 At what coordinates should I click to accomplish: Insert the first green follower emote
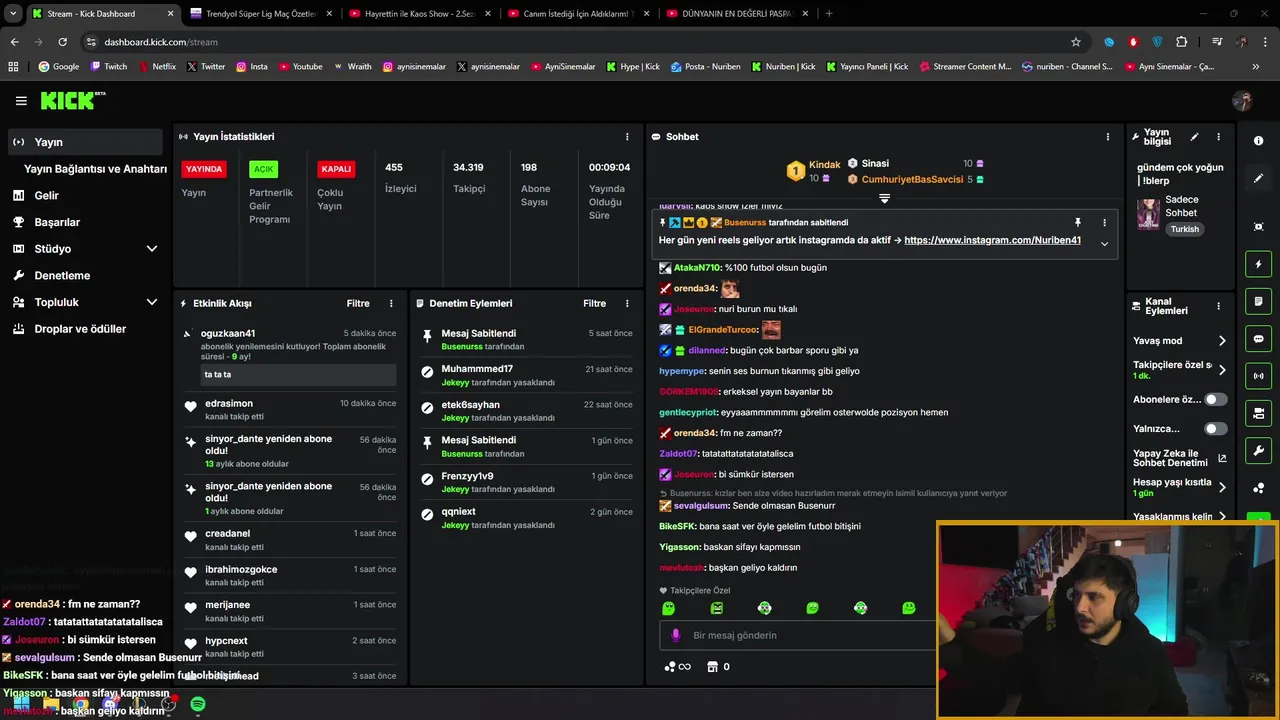pos(669,608)
